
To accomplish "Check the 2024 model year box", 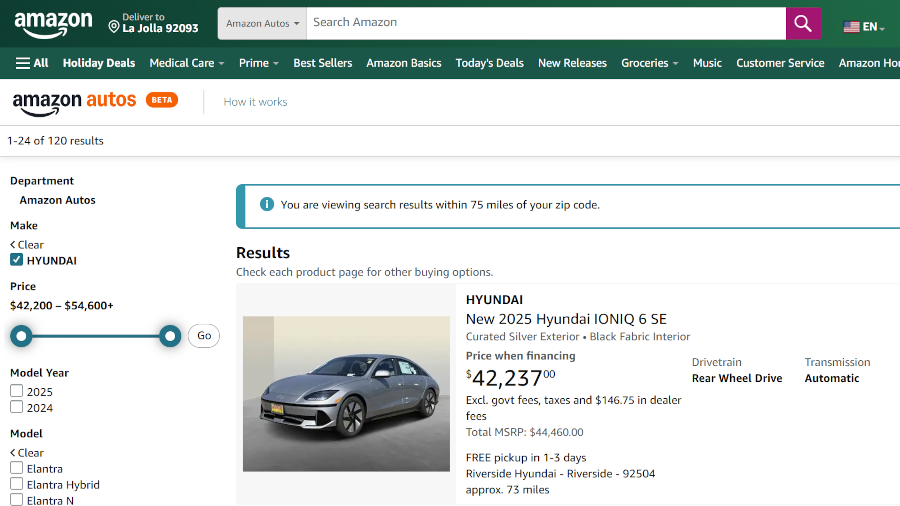I will [x=17, y=407].
